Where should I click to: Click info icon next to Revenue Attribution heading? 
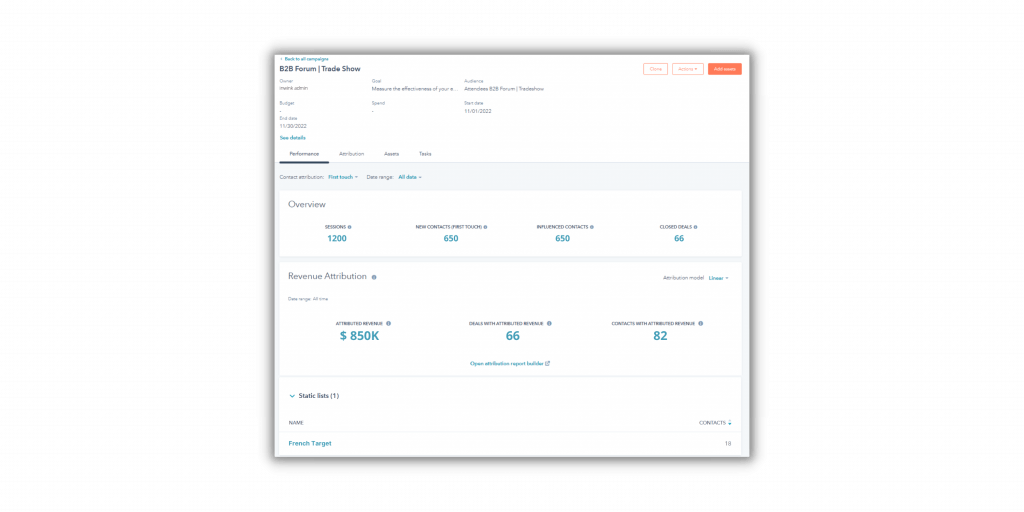(374, 277)
